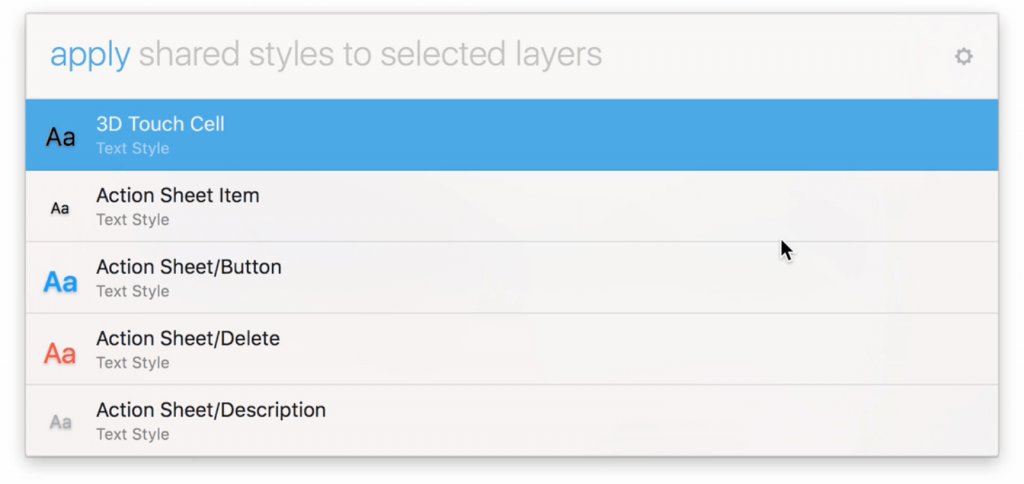Click the blue Aa text style icon

(x=60, y=282)
